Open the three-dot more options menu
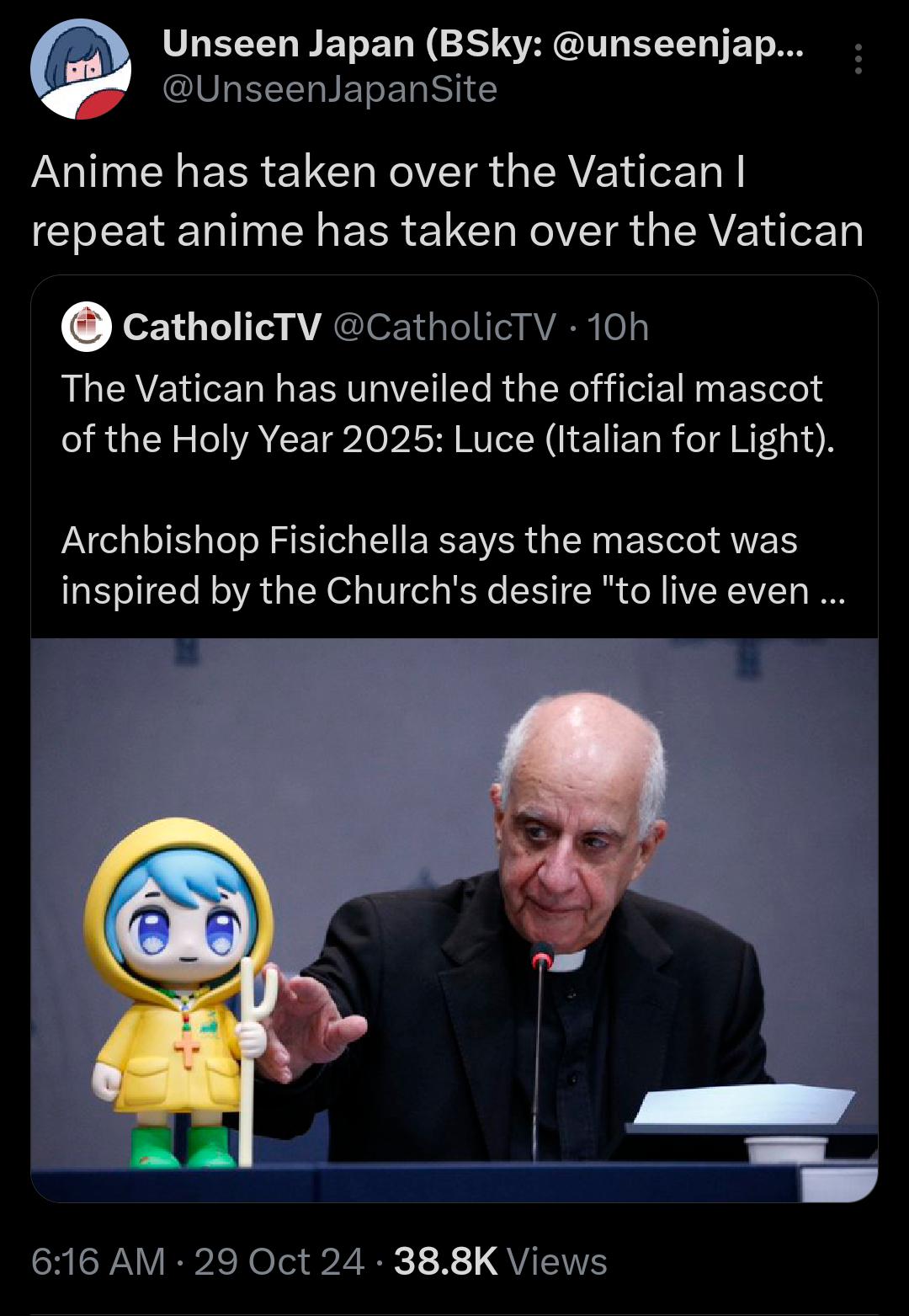Image resolution: width=909 pixels, height=1316 pixels. tap(858, 59)
